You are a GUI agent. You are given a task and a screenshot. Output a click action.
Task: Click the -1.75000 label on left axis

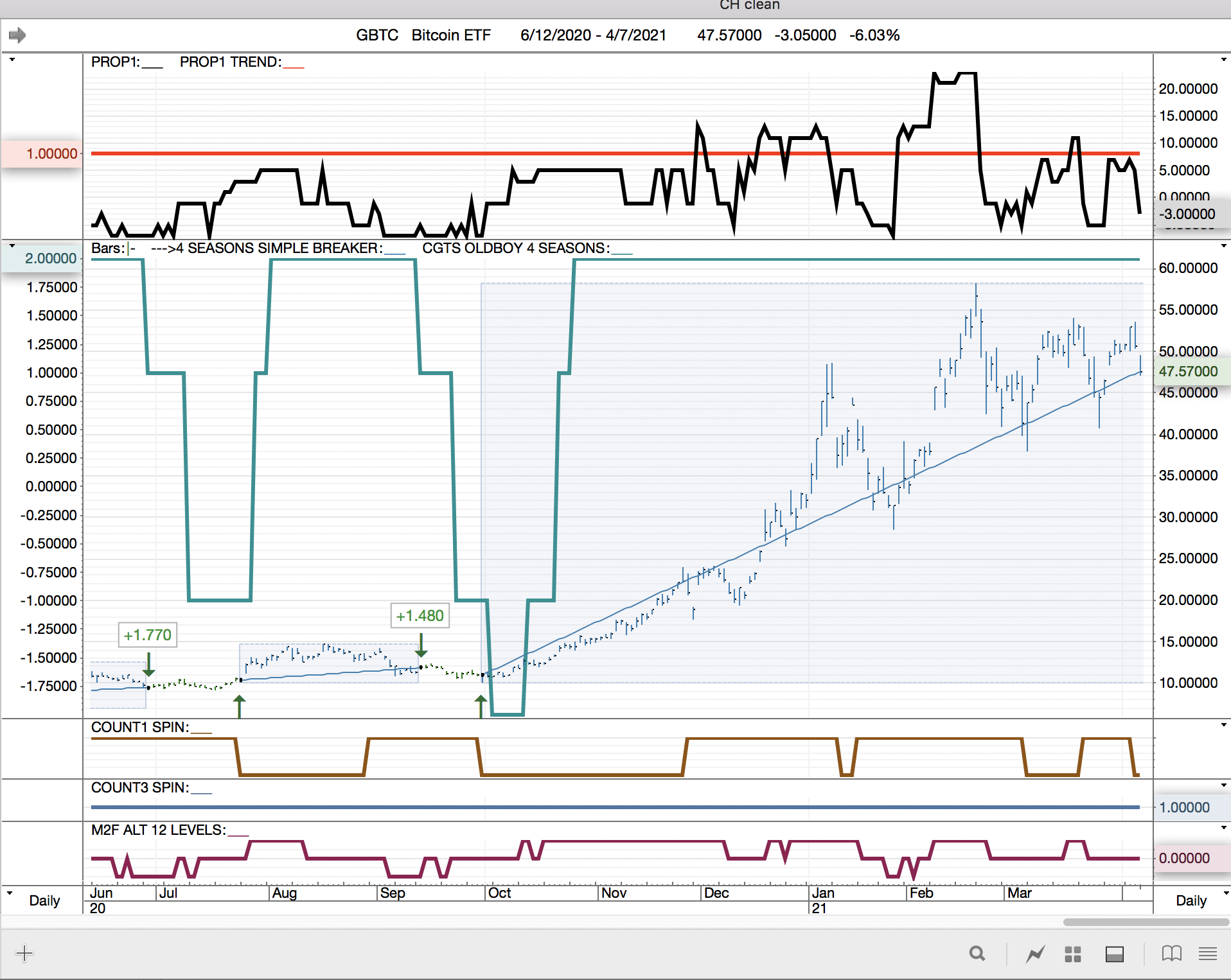click(x=49, y=687)
